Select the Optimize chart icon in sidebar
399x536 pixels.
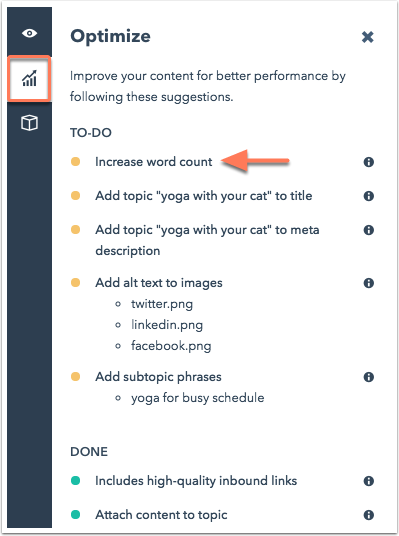click(29, 79)
